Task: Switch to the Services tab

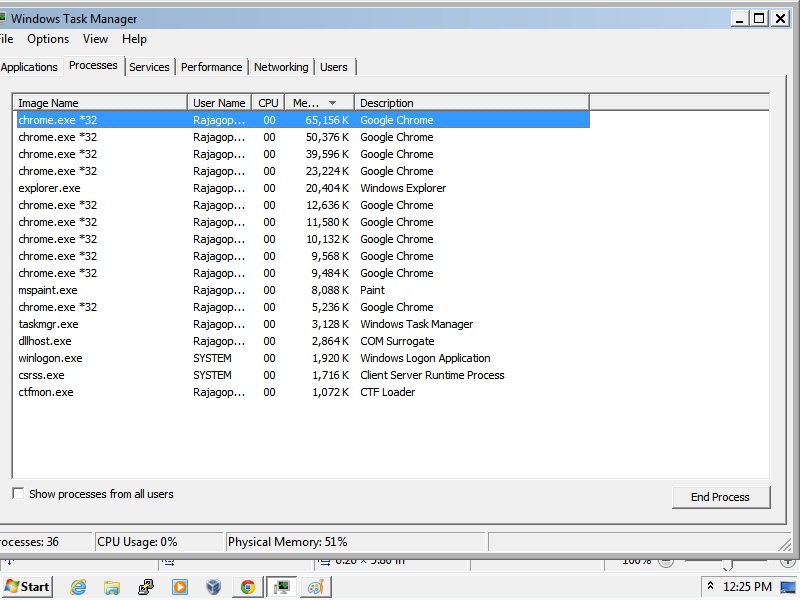Action: point(149,67)
